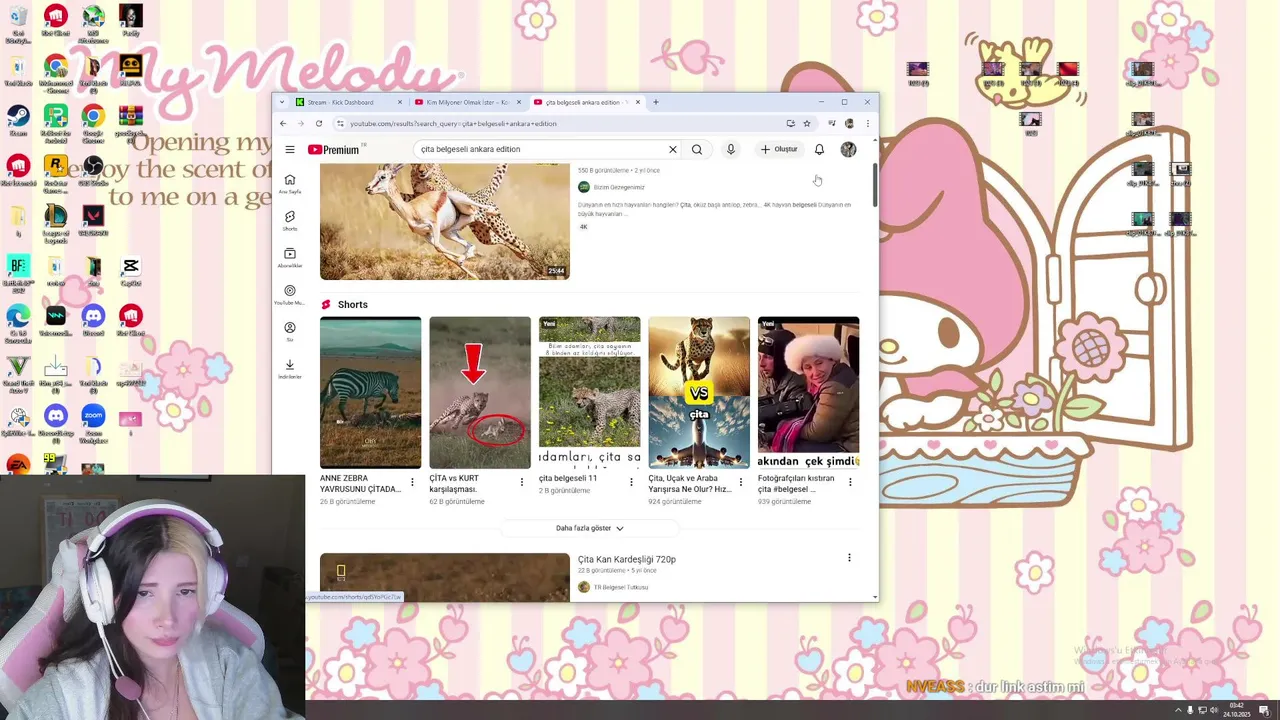The image size is (1280, 720).
Task: Click the magnifier search button
Action: pos(697,149)
